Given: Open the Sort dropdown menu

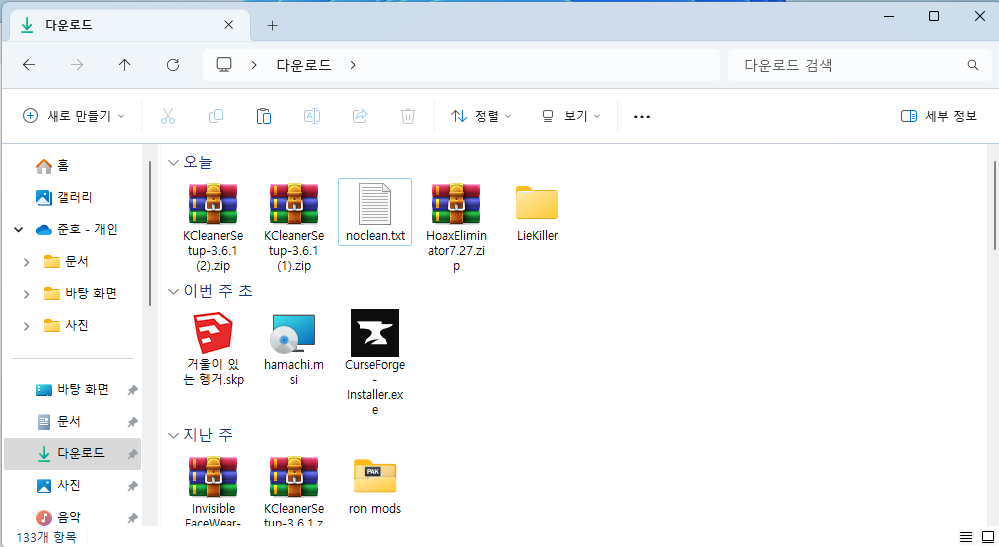Looking at the screenshot, I should pos(481,116).
